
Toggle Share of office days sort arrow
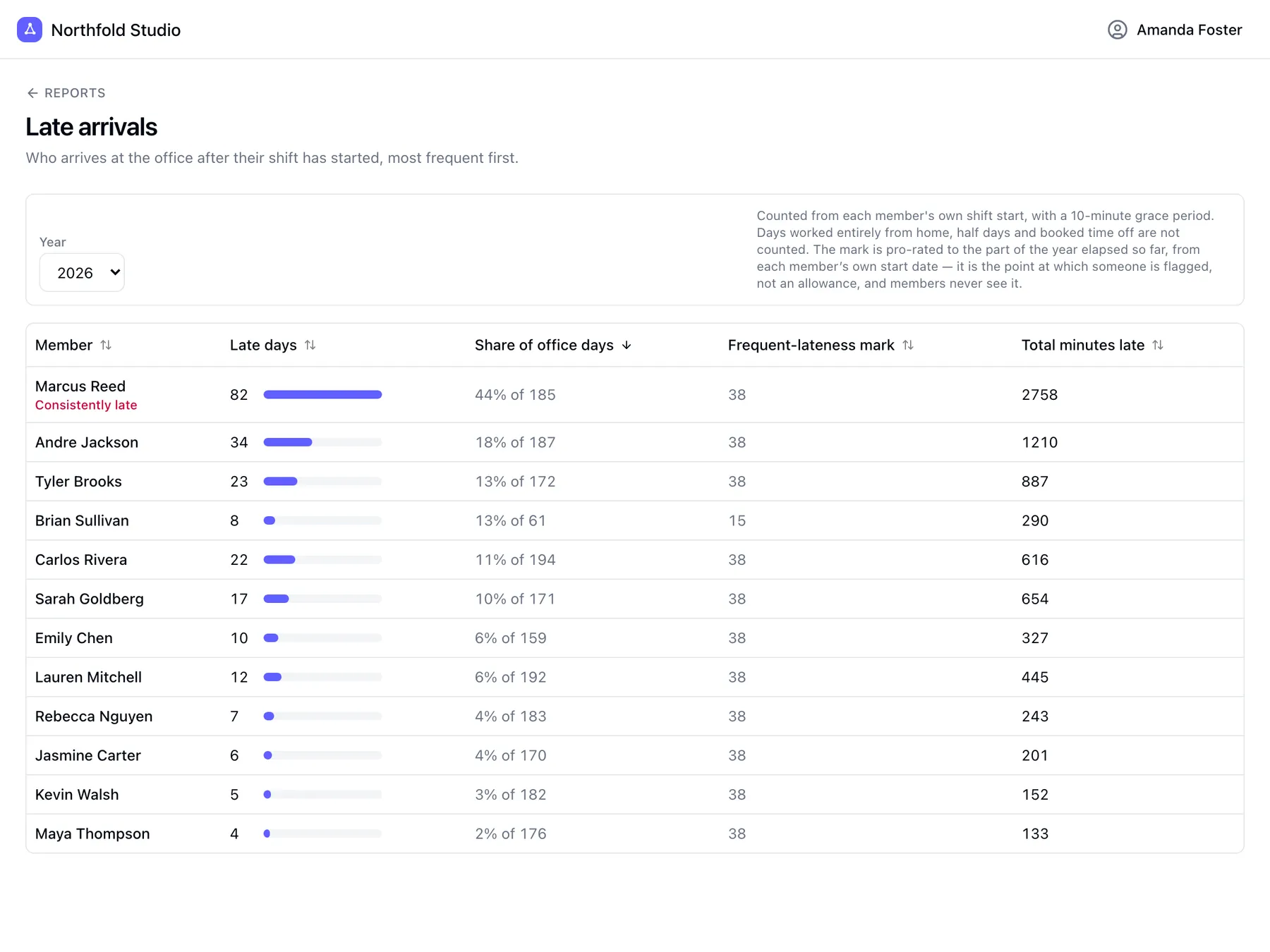coord(627,345)
